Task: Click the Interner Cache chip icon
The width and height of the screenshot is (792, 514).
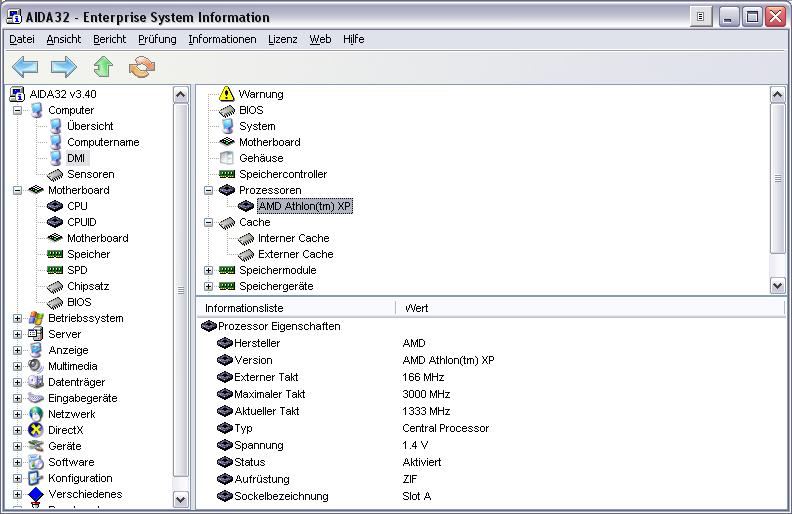Action: (x=246, y=239)
